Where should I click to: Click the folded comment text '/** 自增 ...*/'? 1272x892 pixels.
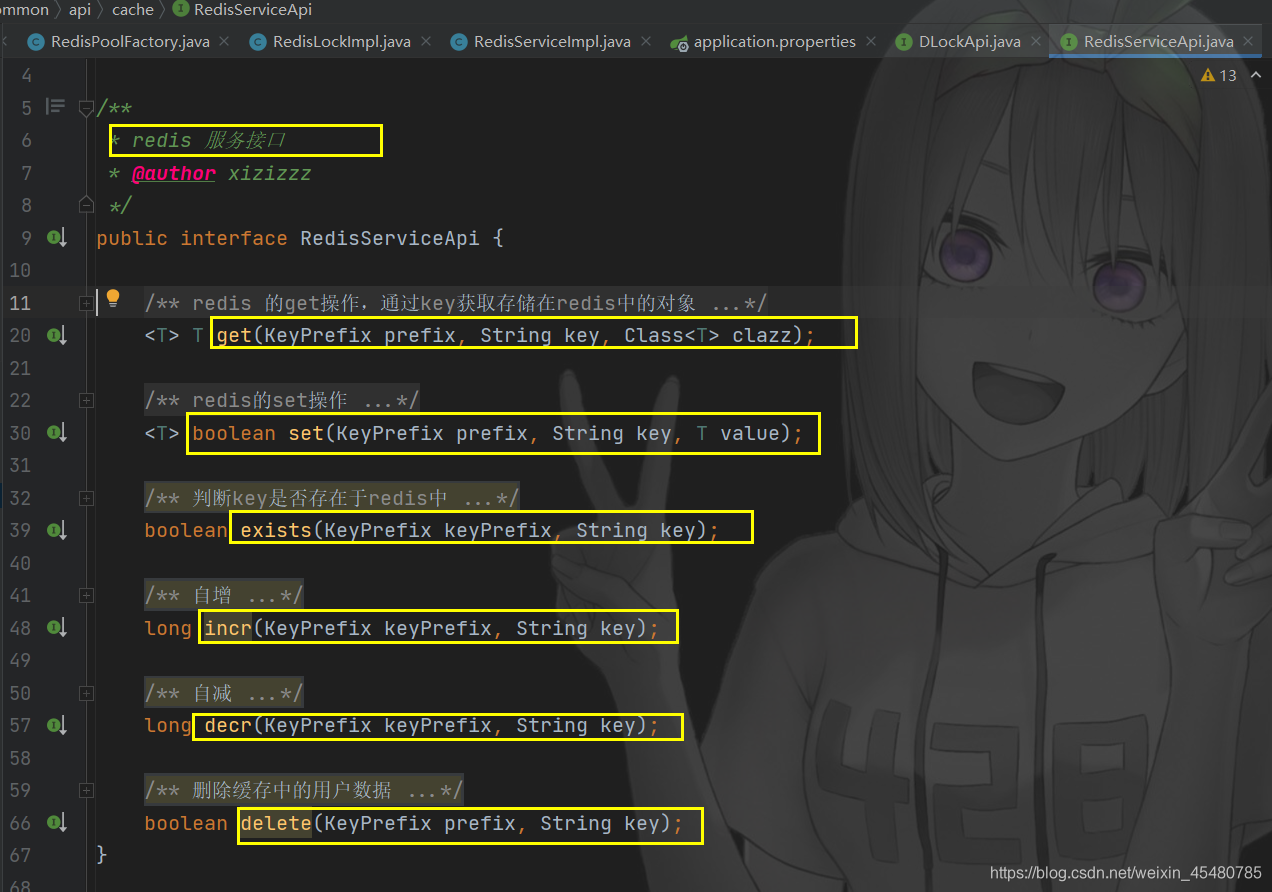coord(223,596)
